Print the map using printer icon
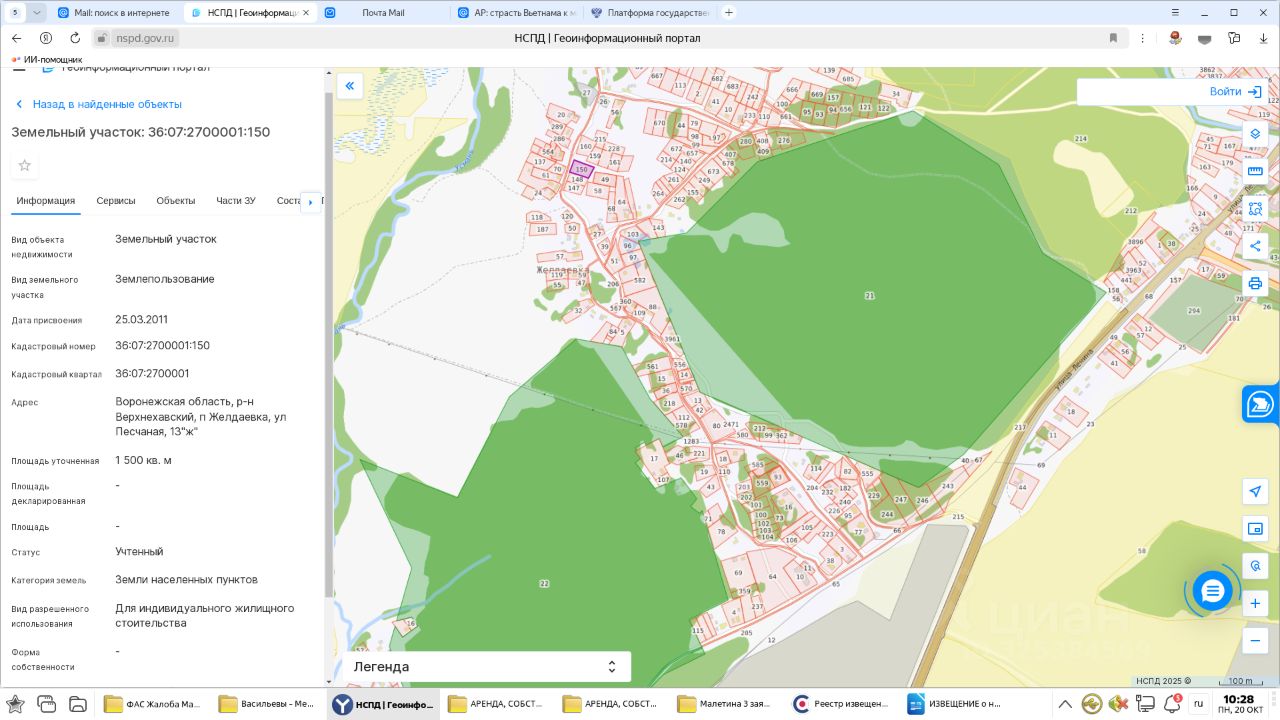The width and height of the screenshot is (1280, 720). 1255,283
